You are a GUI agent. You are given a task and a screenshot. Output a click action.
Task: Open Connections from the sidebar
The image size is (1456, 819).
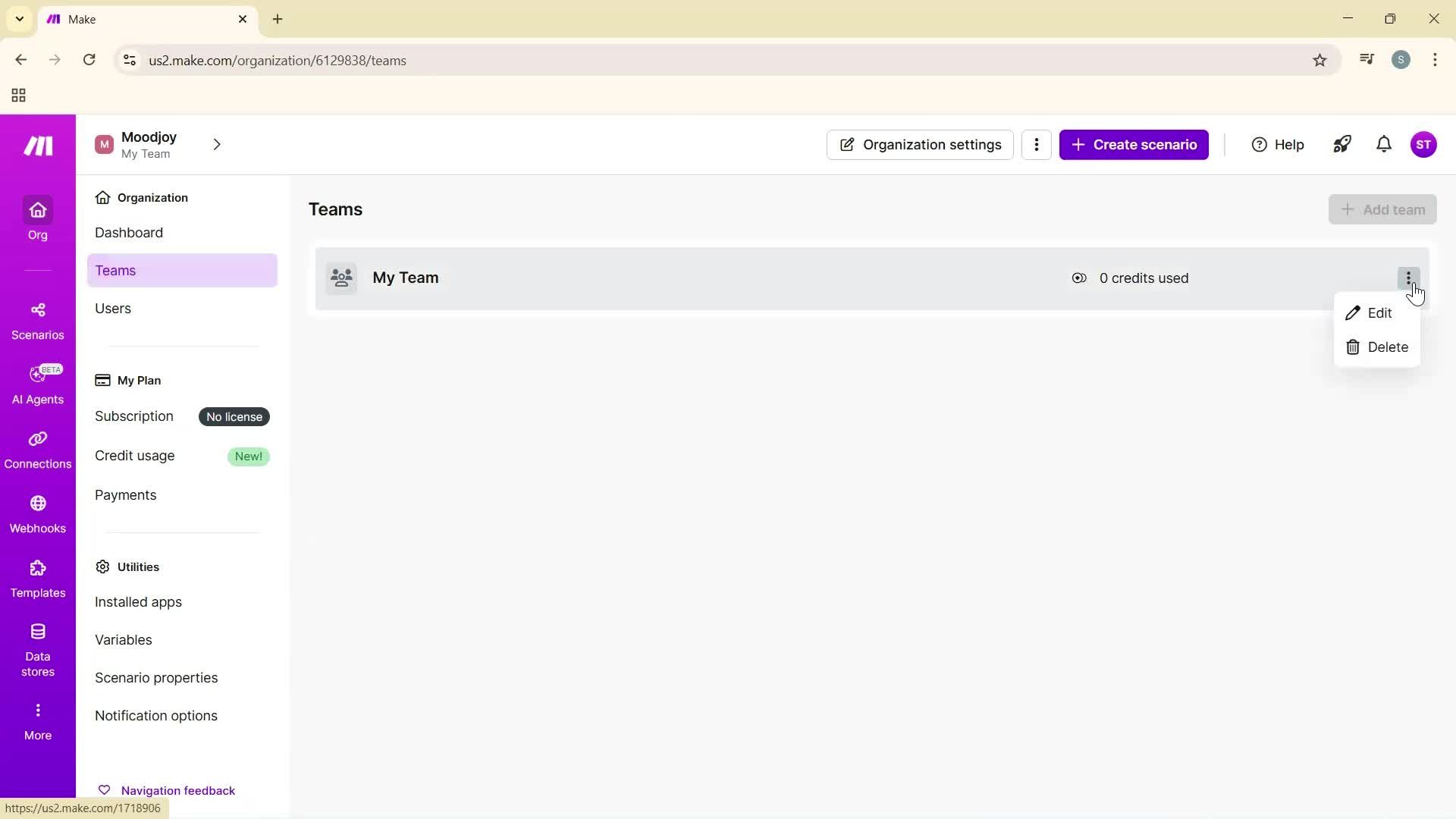pos(37,448)
